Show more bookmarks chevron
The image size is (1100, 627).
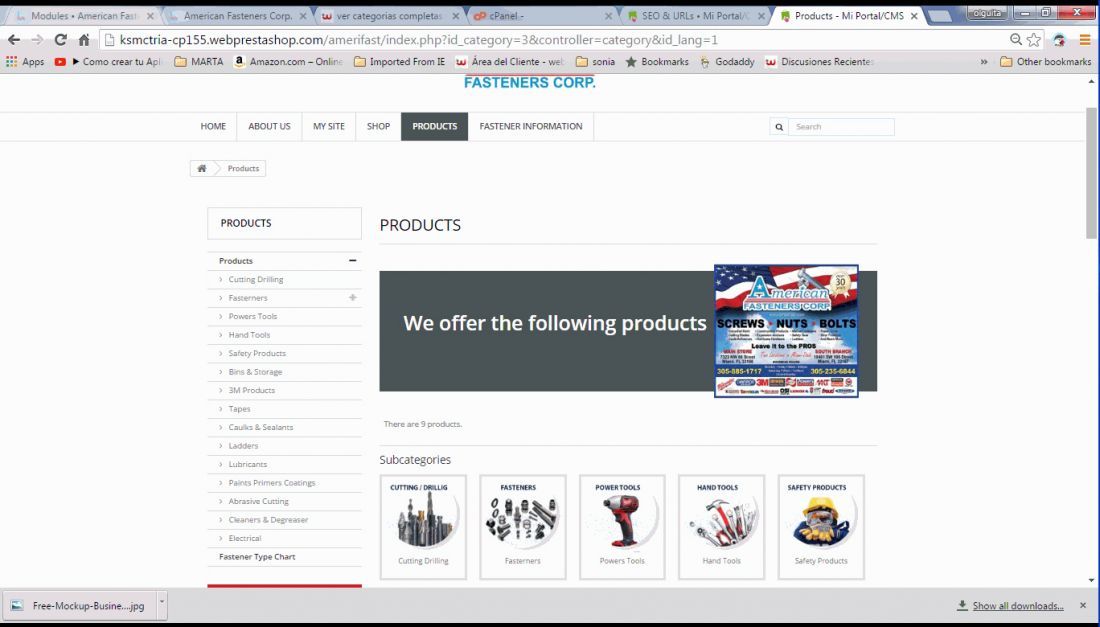click(984, 62)
